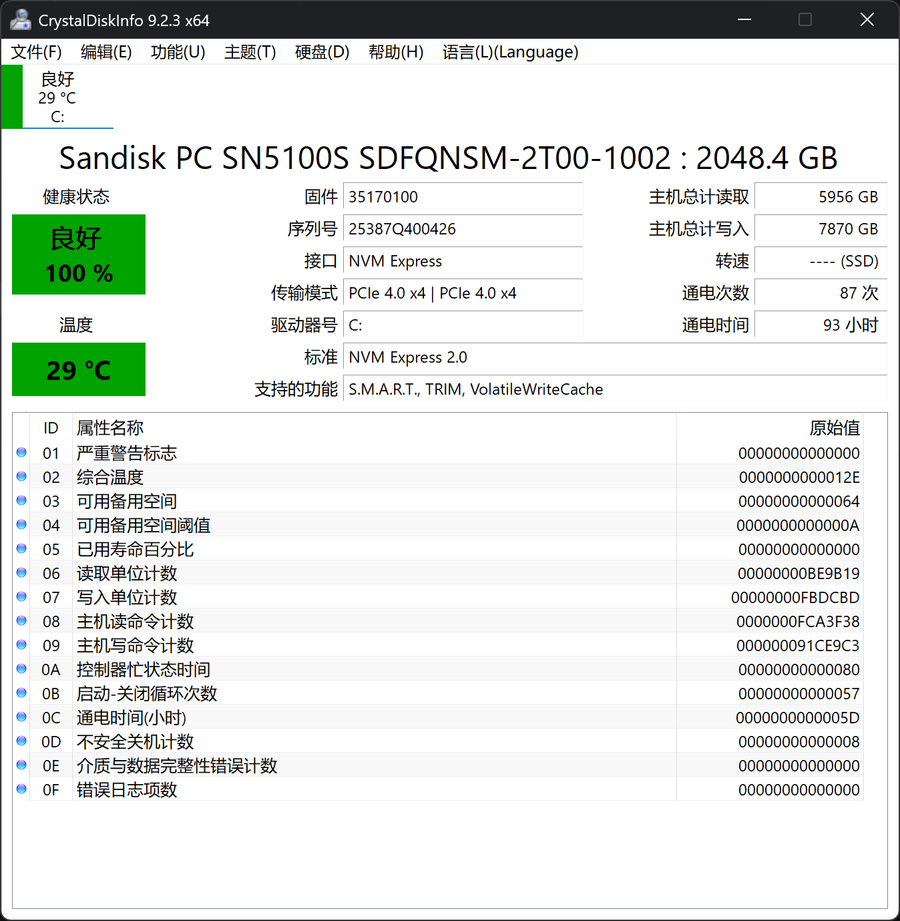Click status dot beside 综合温度 row
Image resolution: width=900 pixels, height=921 pixels.
click(x=22, y=477)
